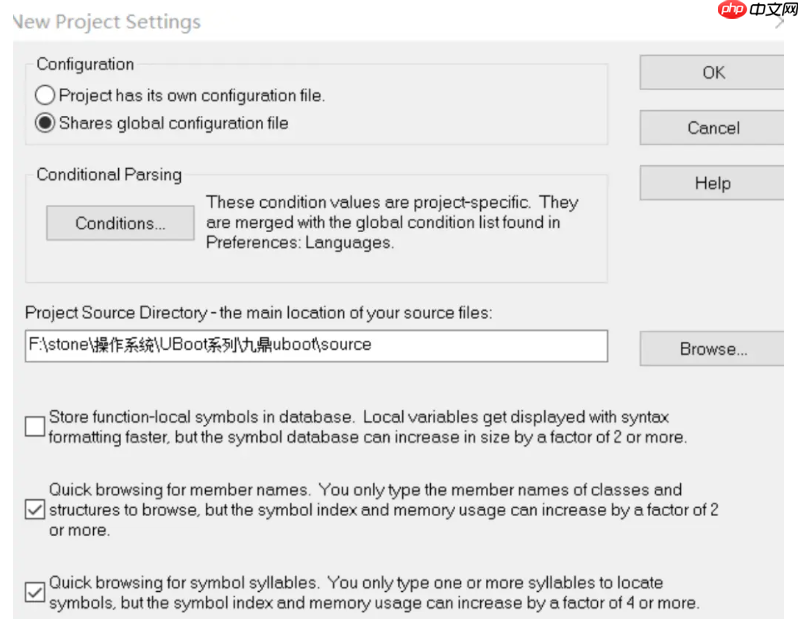
Task: Browse for the project source directory
Action: [713, 349]
